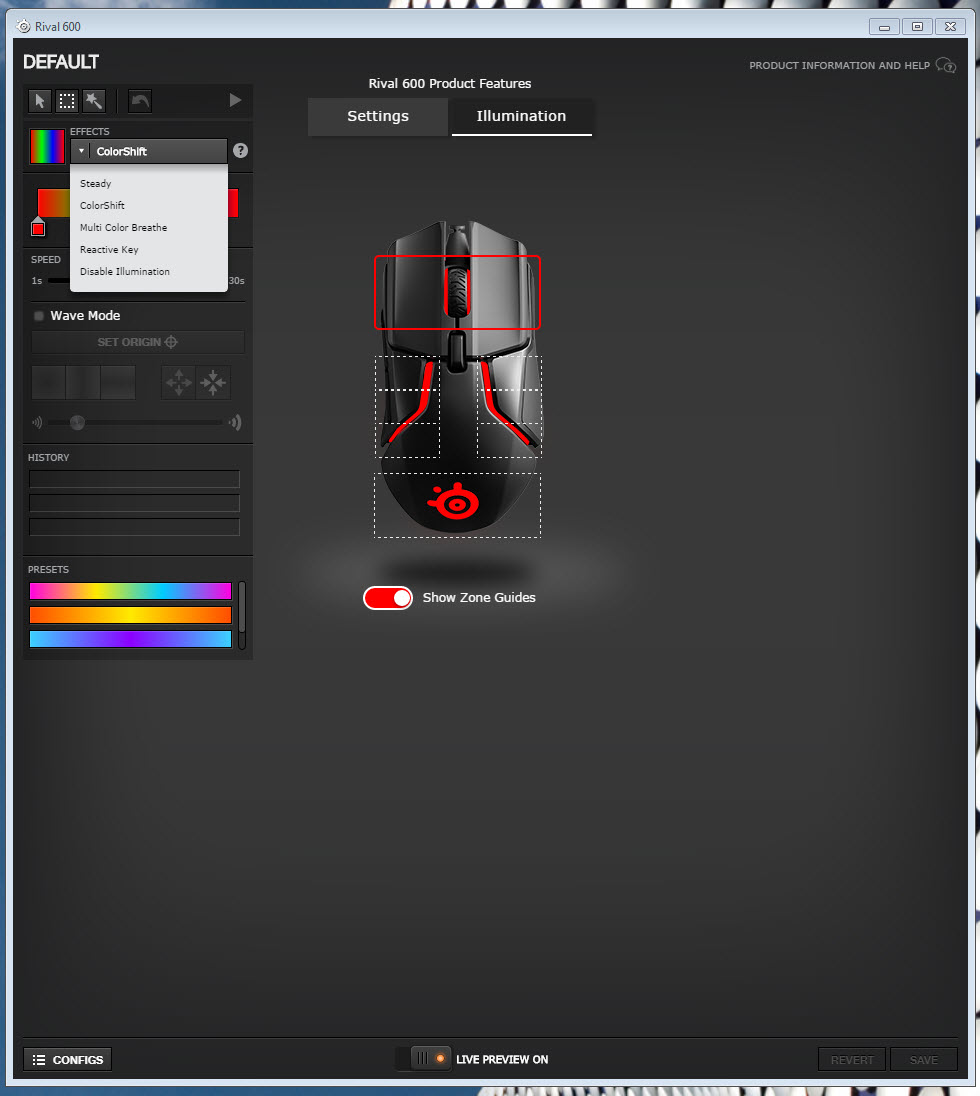Image resolution: width=980 pixels, height=1096 pixels.
Task: Switch to the Illumination tab
Action: pos(521,116)
